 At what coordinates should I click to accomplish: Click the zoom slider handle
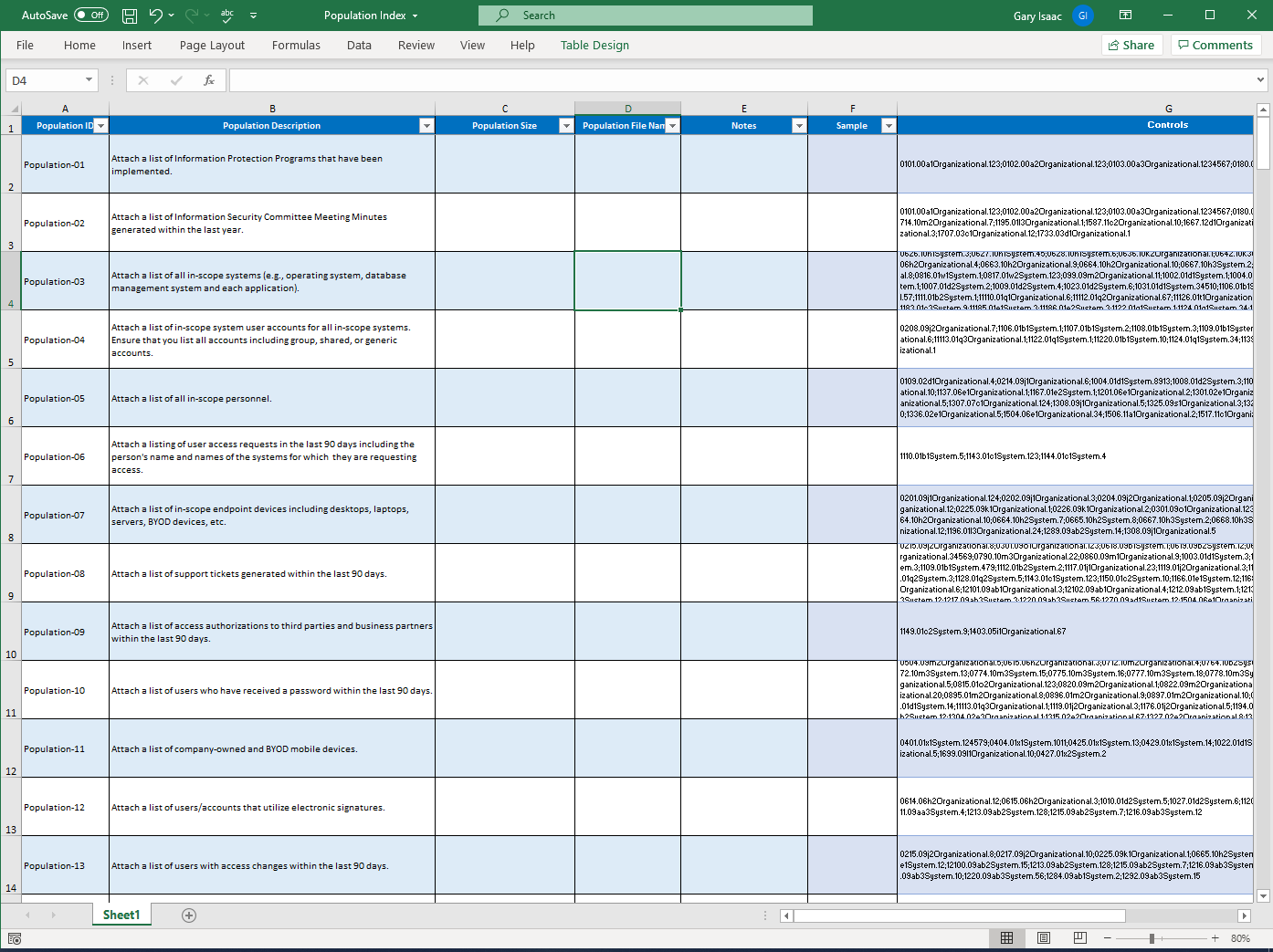point(1152,938)
